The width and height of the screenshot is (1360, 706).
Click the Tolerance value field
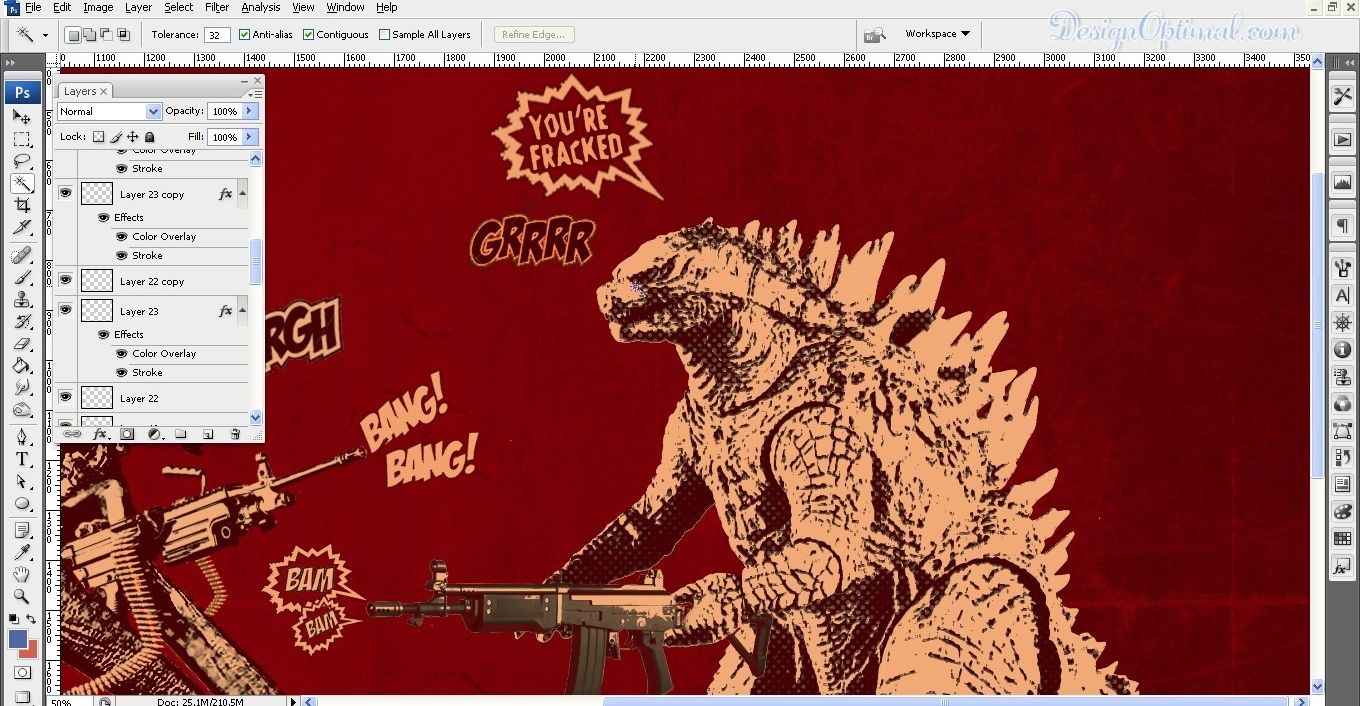click(x=217, y=34)
